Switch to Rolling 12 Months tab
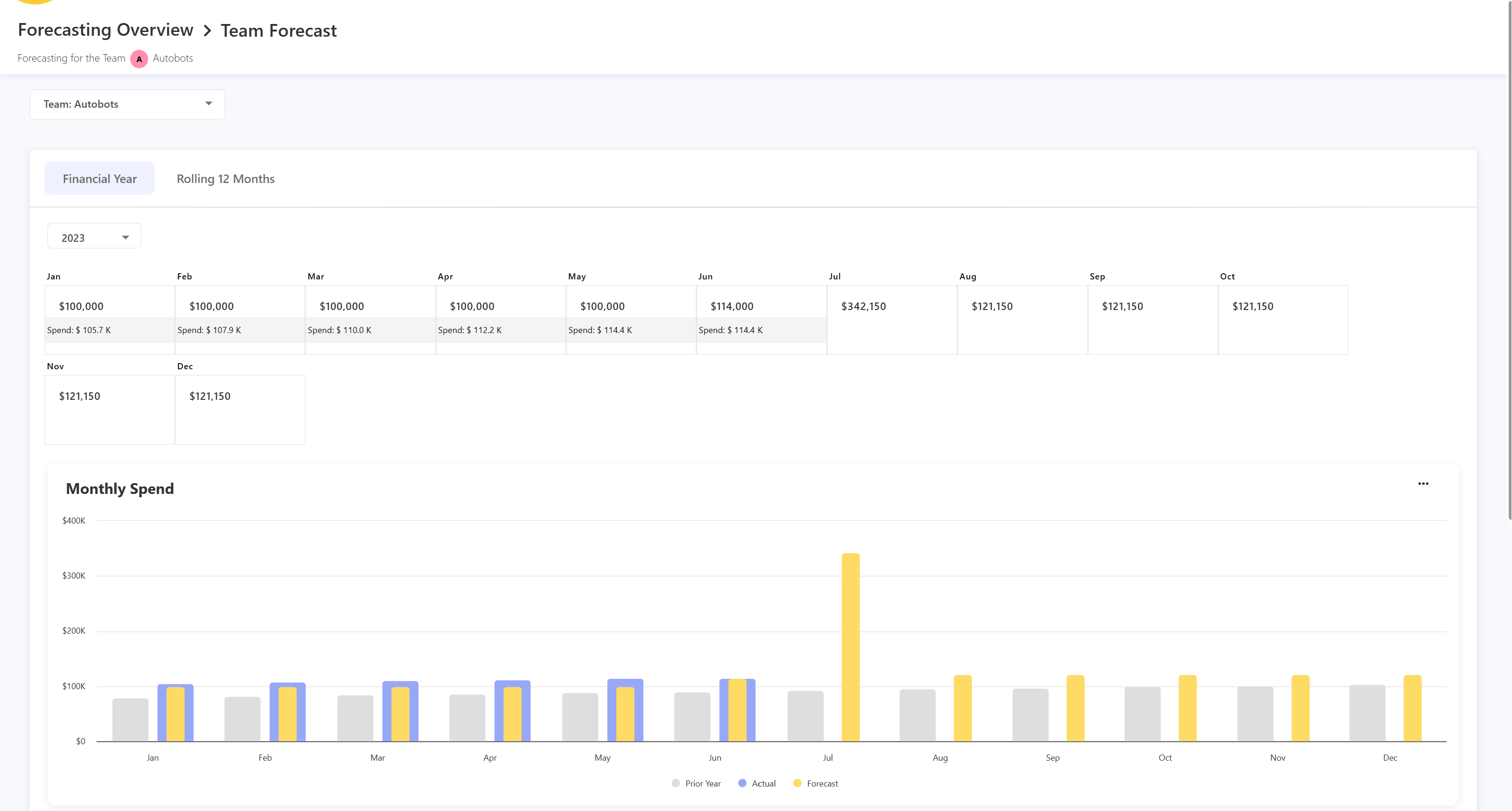The image size is (1512, 811). pyautogui.click(x=225, y=179)
